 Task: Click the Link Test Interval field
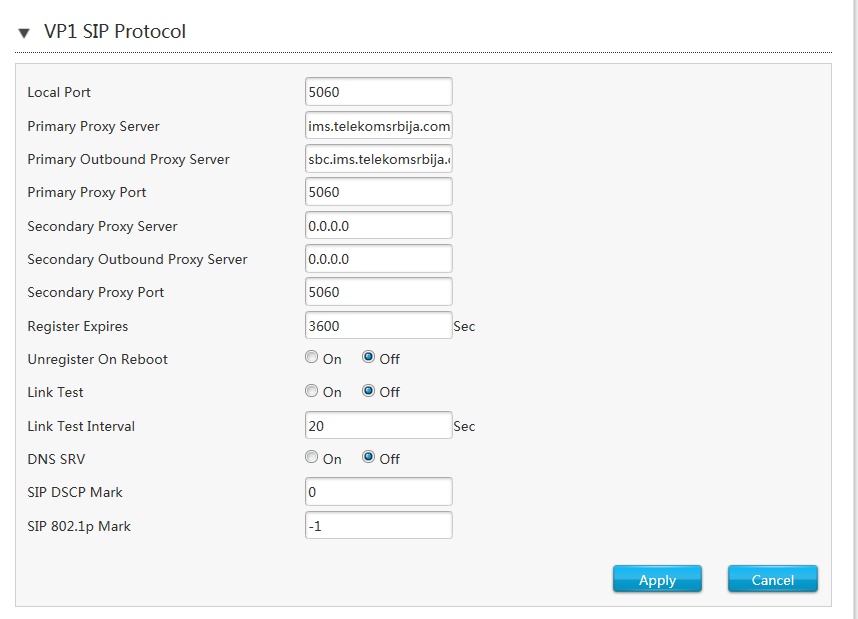point(378,426)
